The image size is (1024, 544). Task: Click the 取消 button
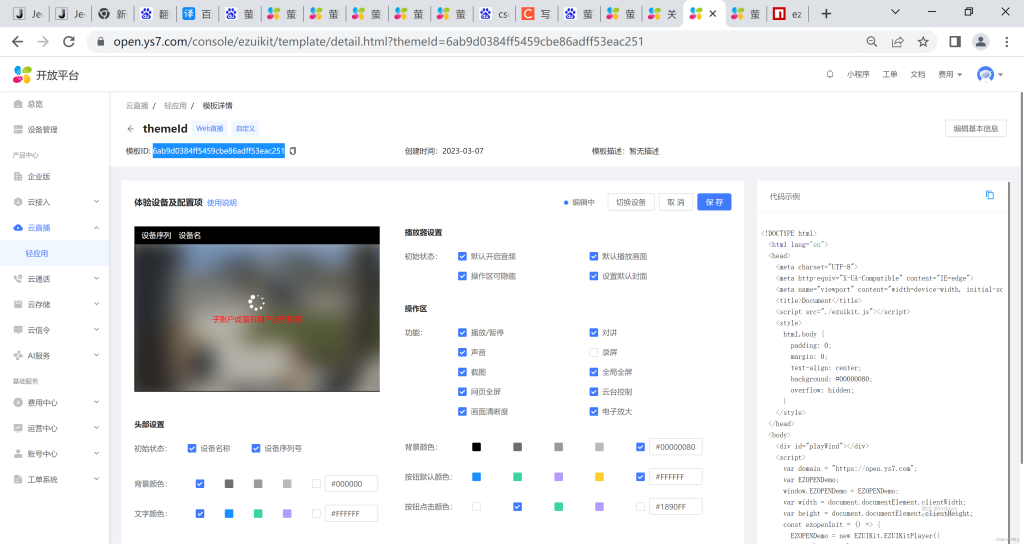[675, 202]
